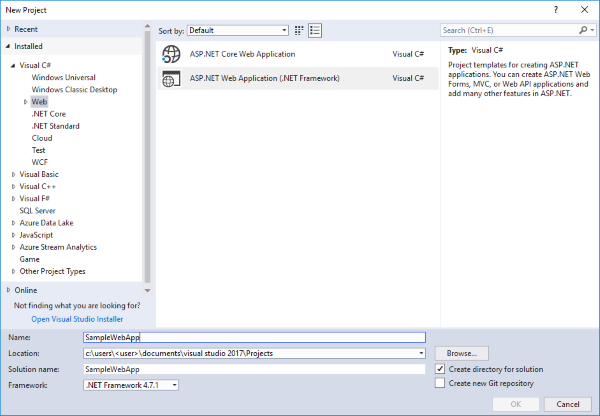Expand the Visual Basic node
Screen dimensions: 600x416
pyautogui.click(x=13, y=175)
